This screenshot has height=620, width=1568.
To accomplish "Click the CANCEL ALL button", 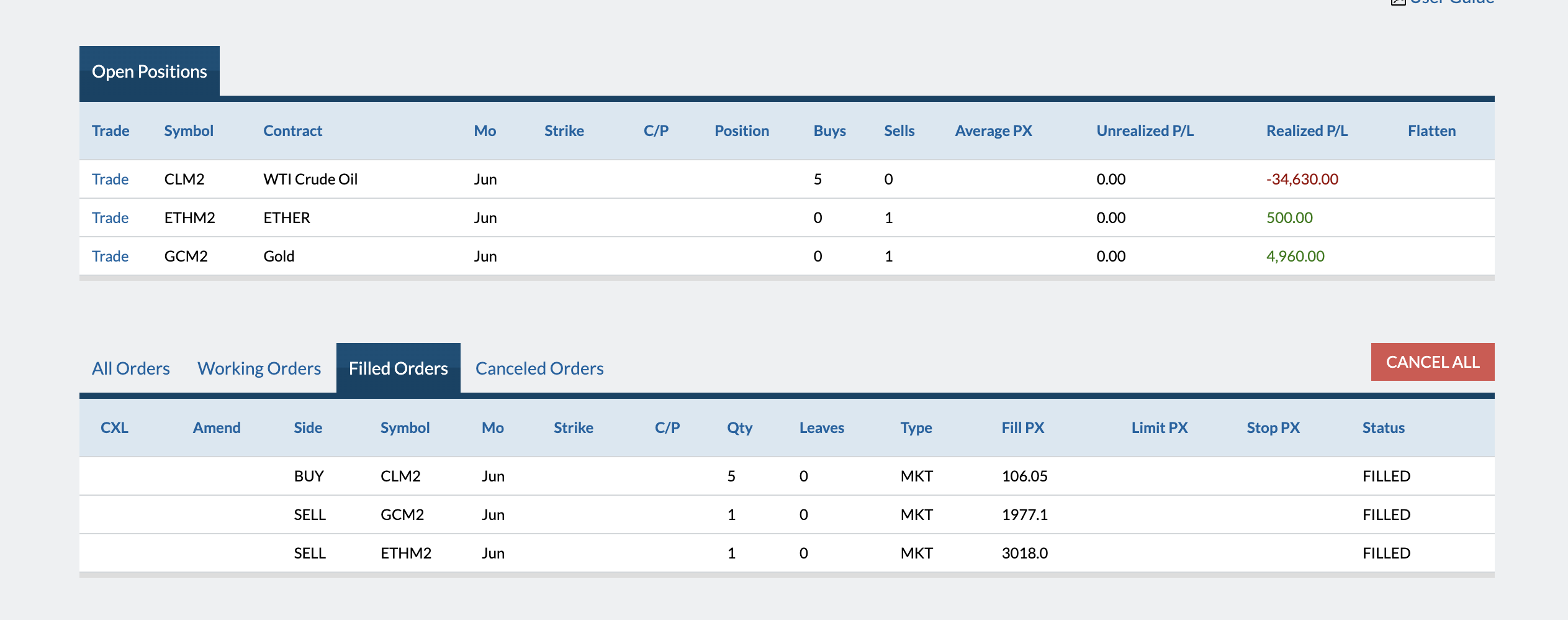I will [x=1433, y=362].
